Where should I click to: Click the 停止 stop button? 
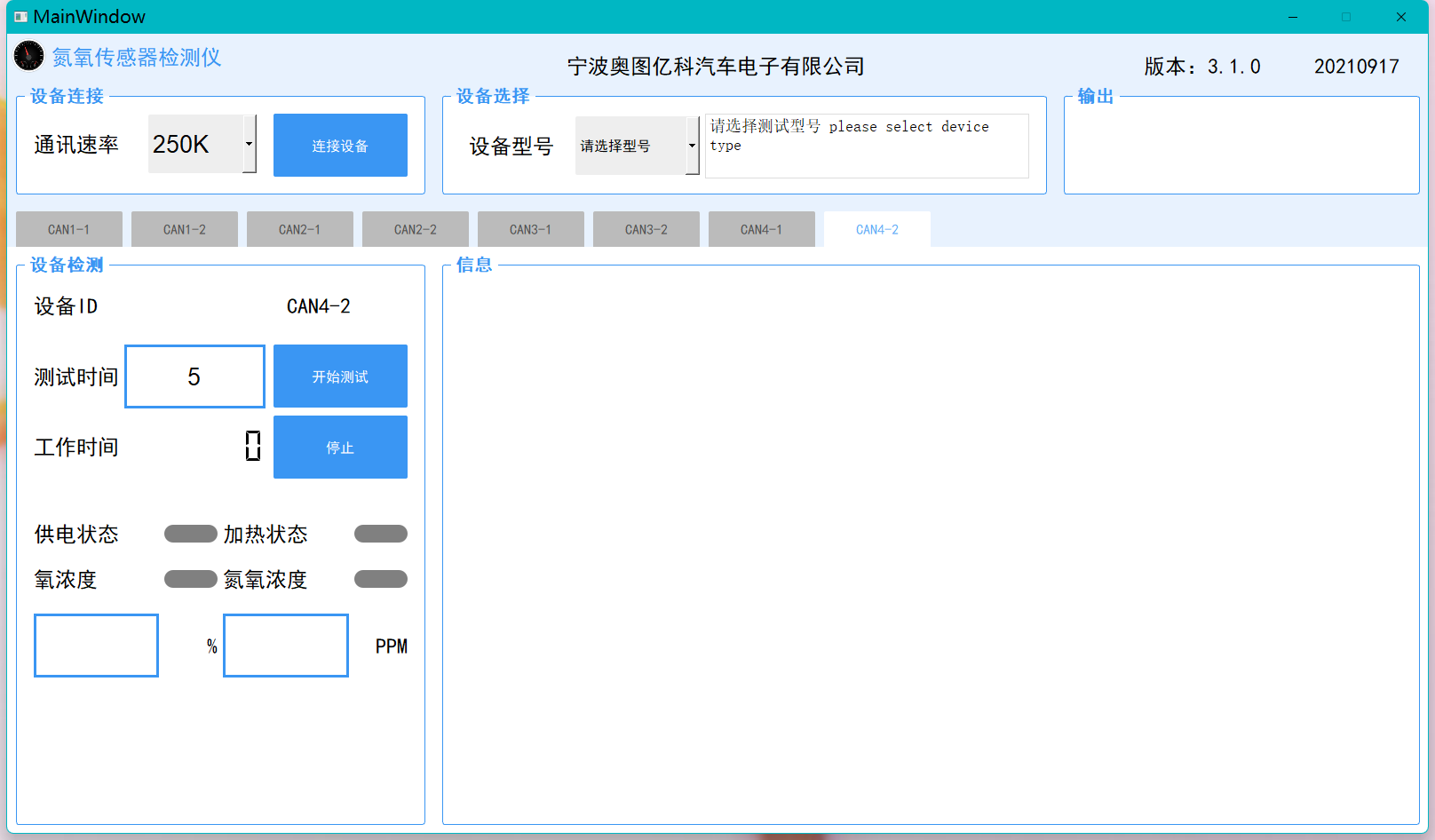(340, 448)
